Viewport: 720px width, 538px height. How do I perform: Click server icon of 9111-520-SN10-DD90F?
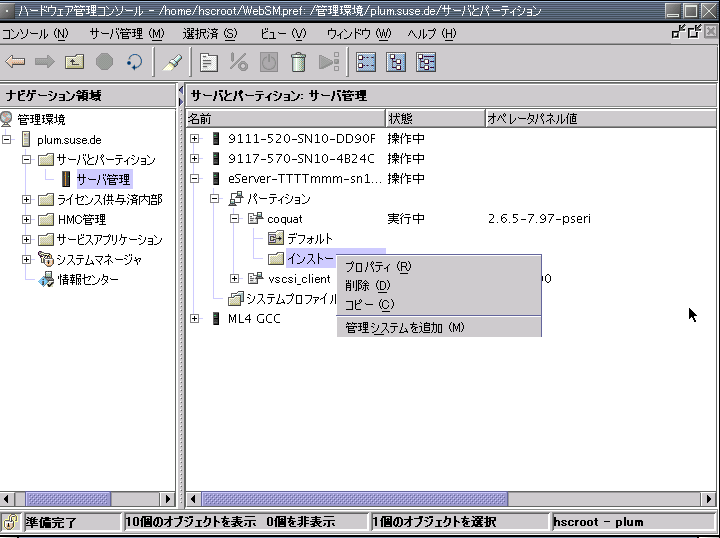point(216,138)
